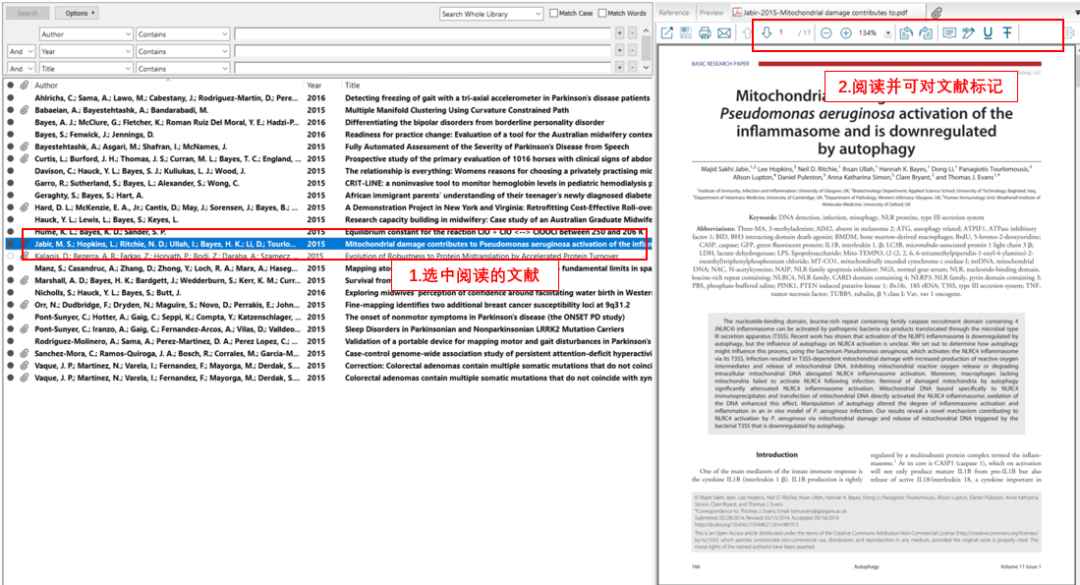This screenshot has width=1080, height=585.
Task: Remove the Title search row
Action: (x=632, y=68)
